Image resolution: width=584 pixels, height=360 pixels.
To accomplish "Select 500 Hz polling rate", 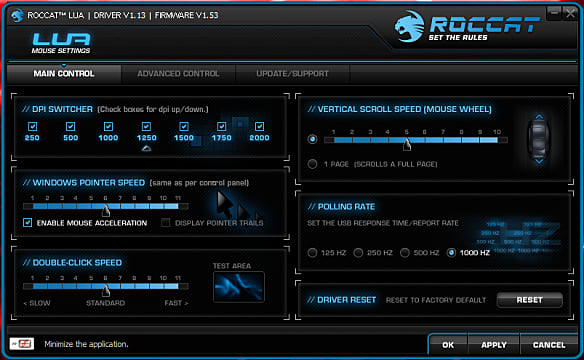I will tap(405, 253).
